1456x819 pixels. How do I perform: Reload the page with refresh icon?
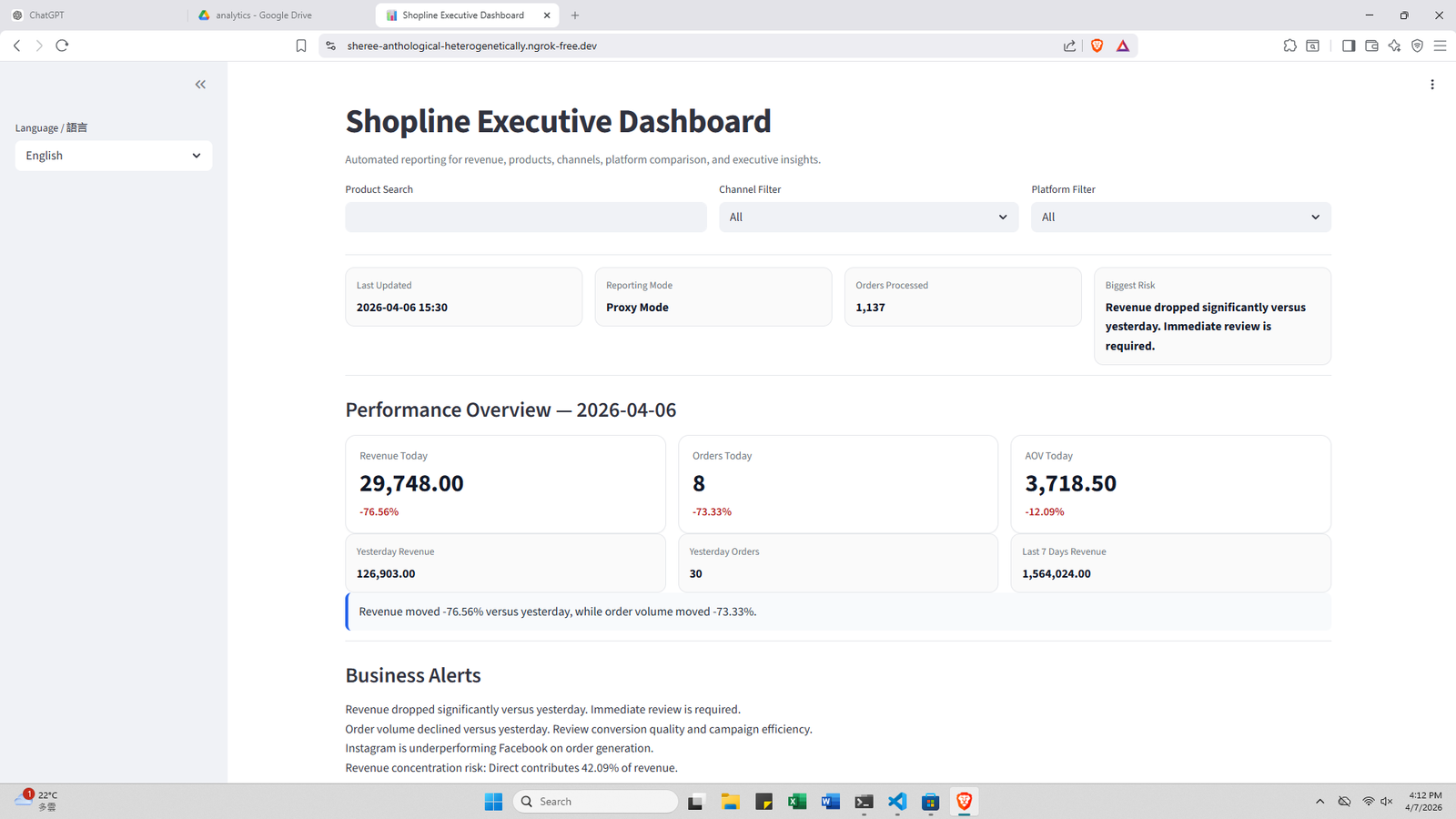coord(62,45)
